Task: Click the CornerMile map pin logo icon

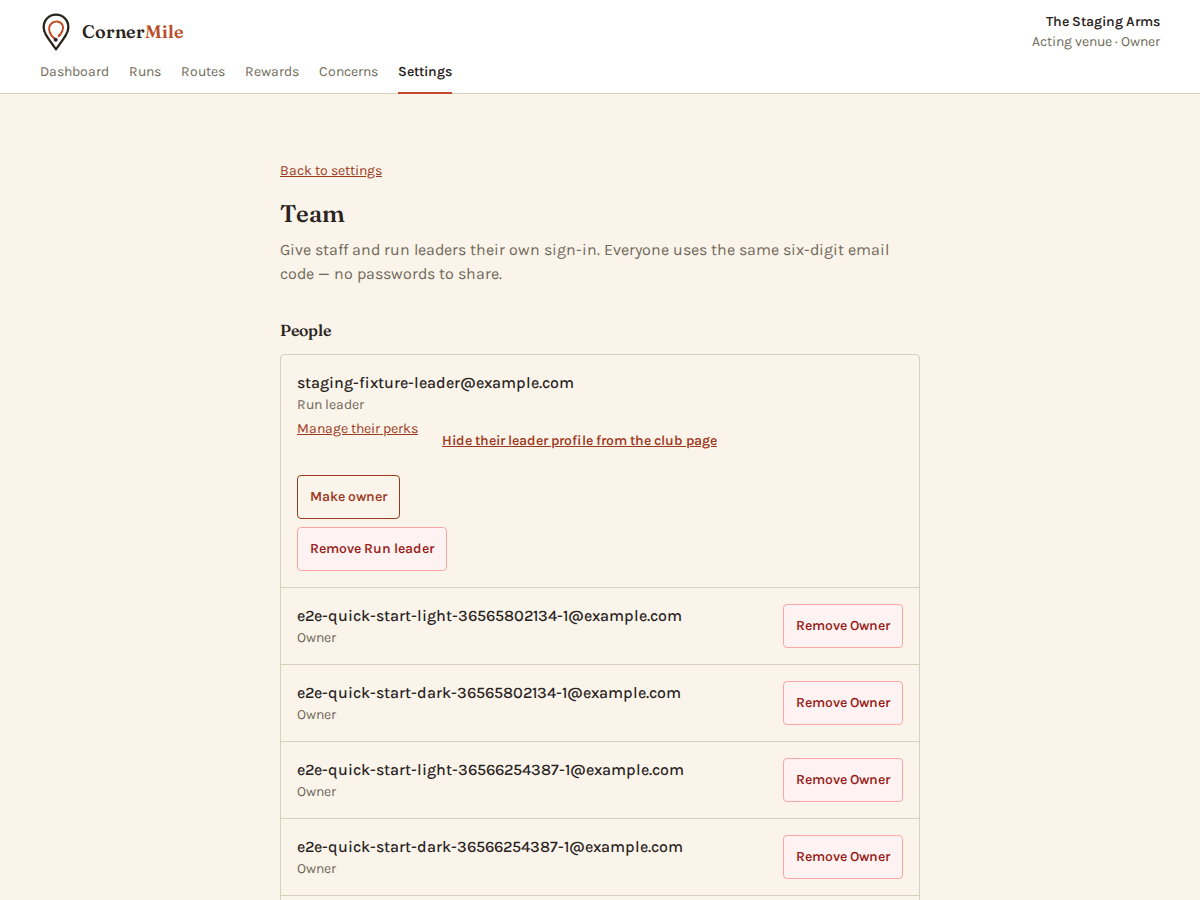Action: pos(56,32)
